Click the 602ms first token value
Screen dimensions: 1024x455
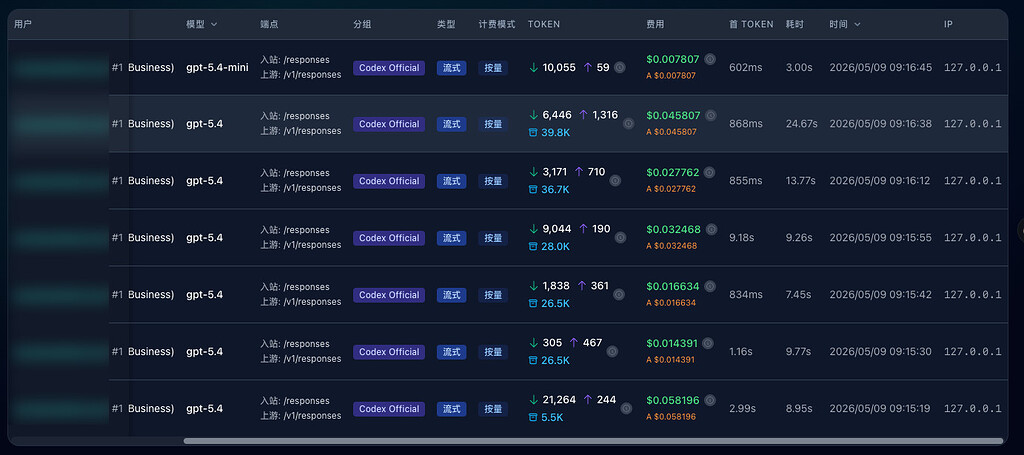pos(746,68)
